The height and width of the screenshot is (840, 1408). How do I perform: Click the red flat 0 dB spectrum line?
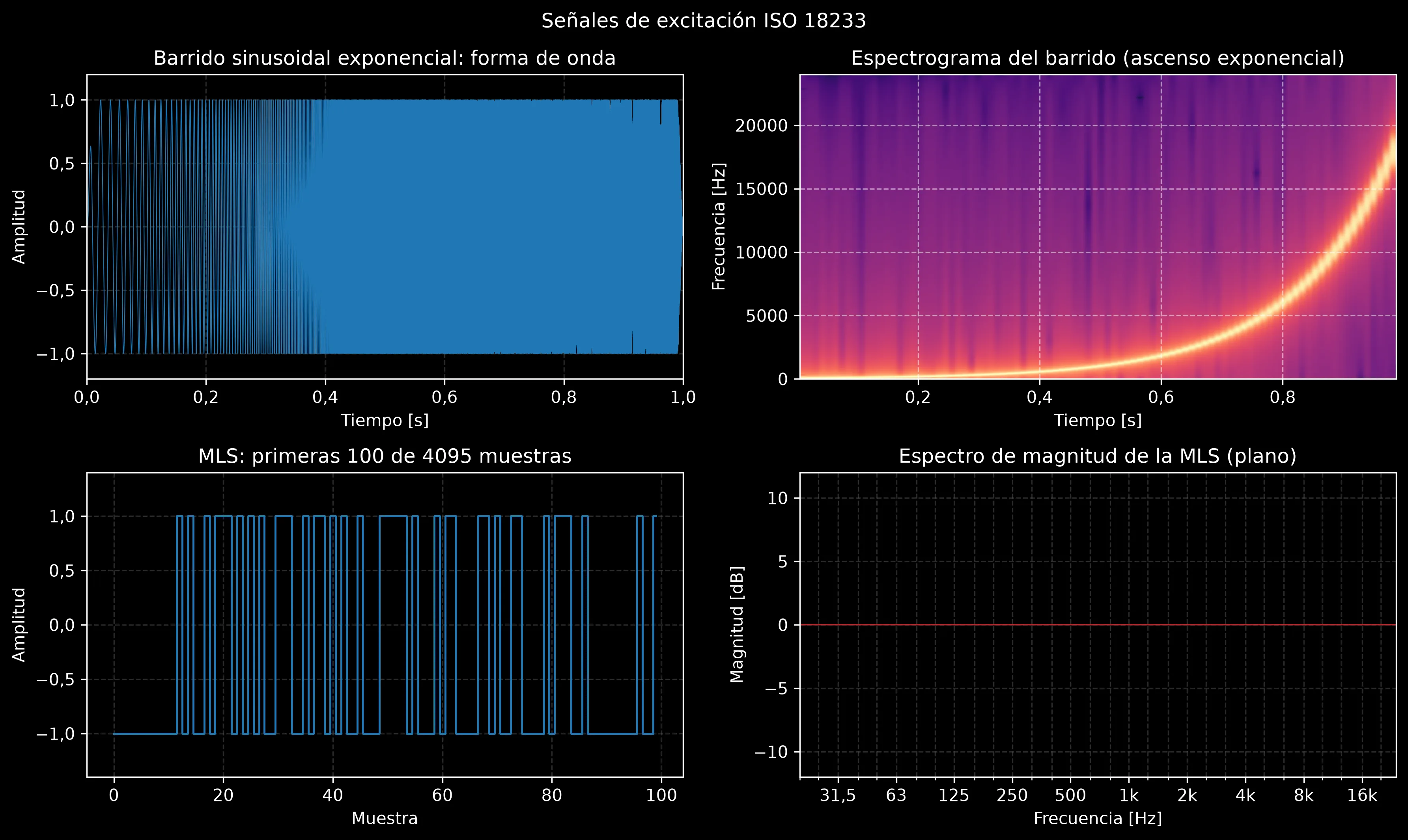pos(1098,625)
